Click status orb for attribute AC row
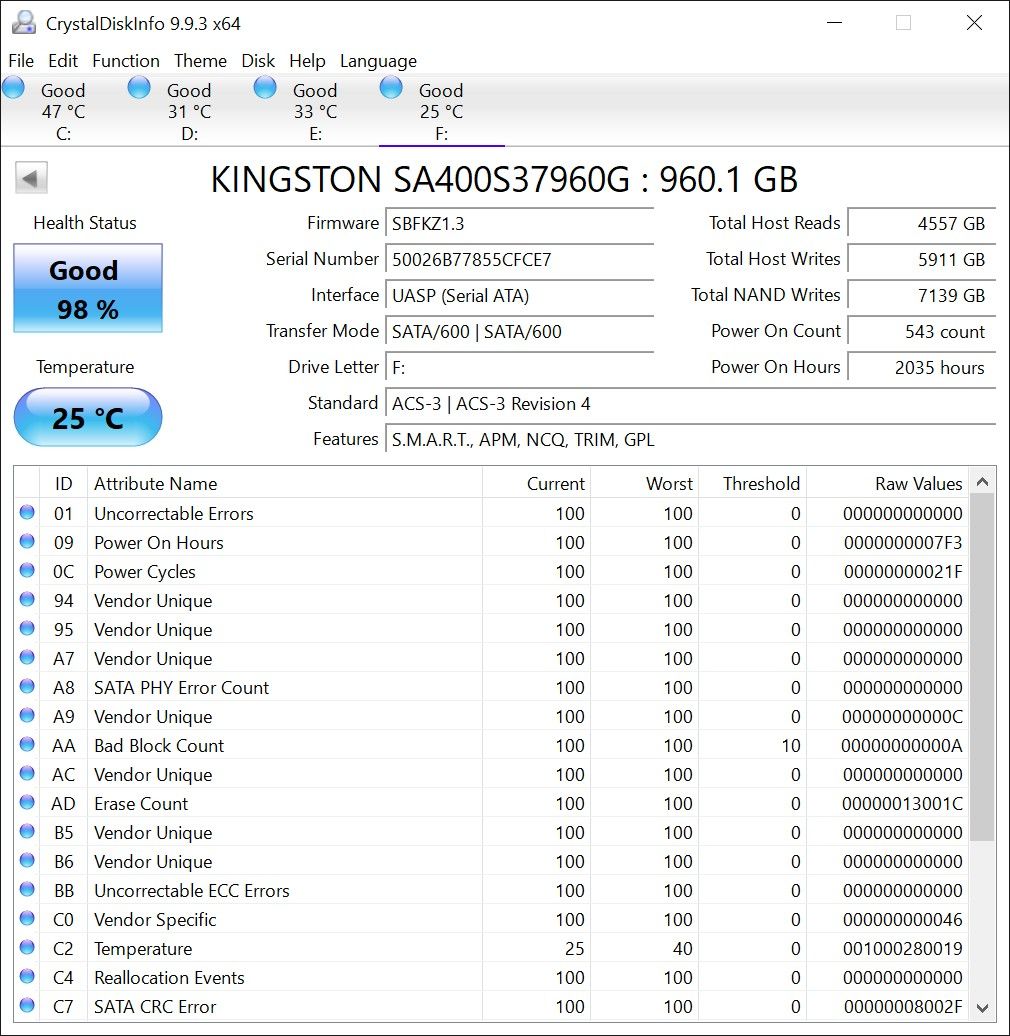 (x=27, y=773)
